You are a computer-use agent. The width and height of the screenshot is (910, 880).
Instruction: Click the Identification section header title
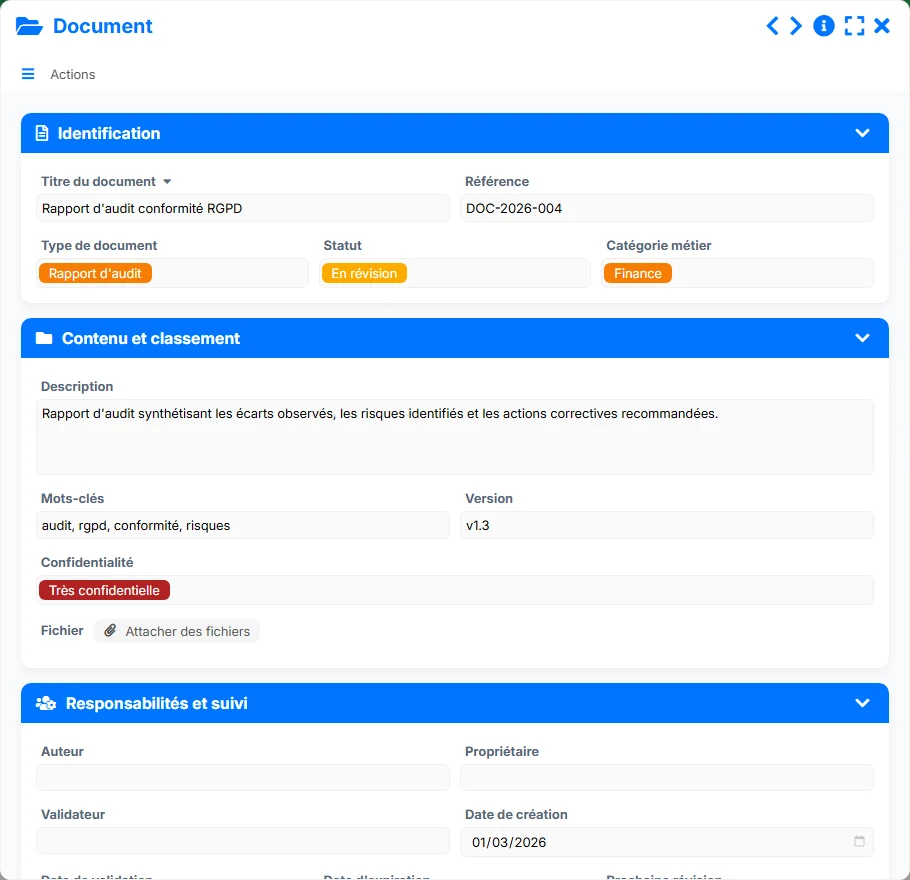(x=109, y=134)
